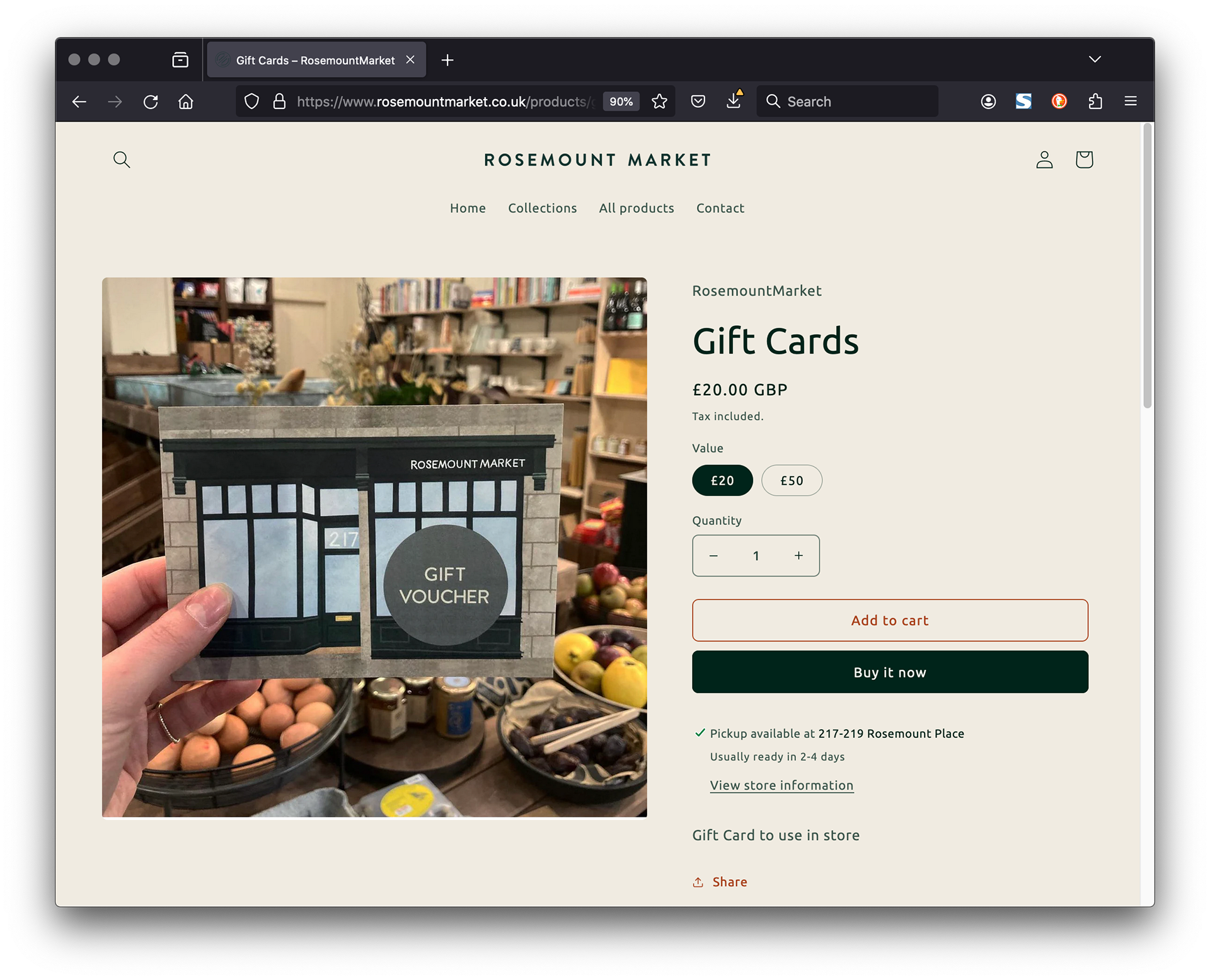Open the gift voucher product image

pyautogui.click(x=374, y=547)
